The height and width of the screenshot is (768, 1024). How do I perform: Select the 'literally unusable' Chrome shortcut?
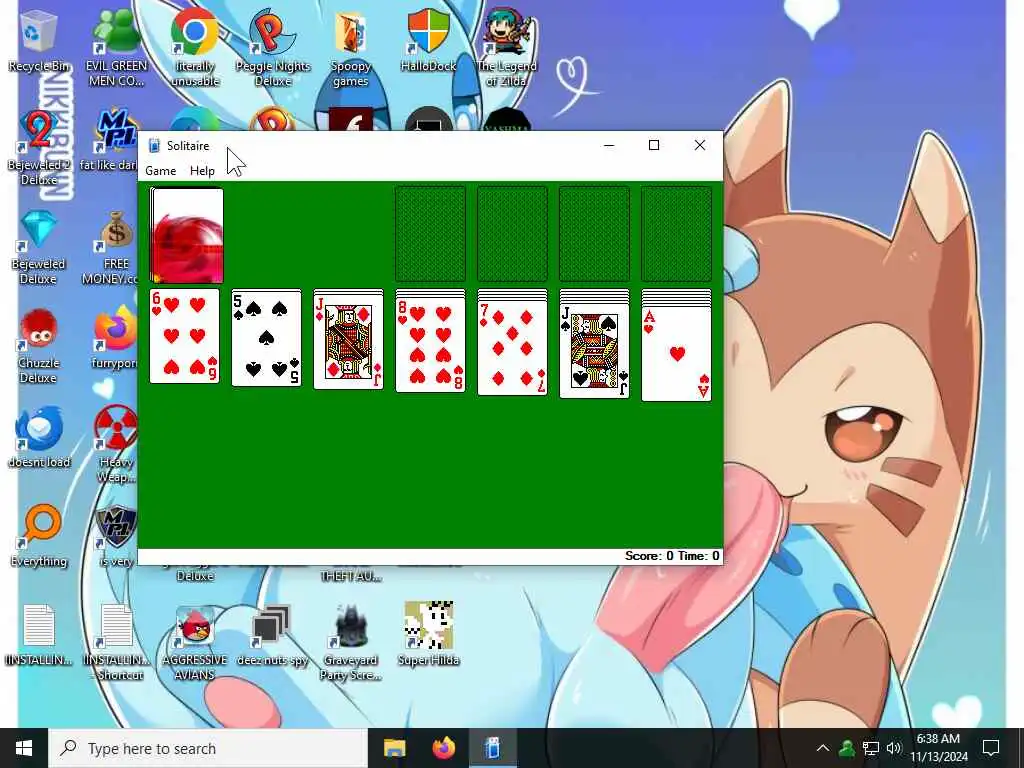(x=195, y=49)
